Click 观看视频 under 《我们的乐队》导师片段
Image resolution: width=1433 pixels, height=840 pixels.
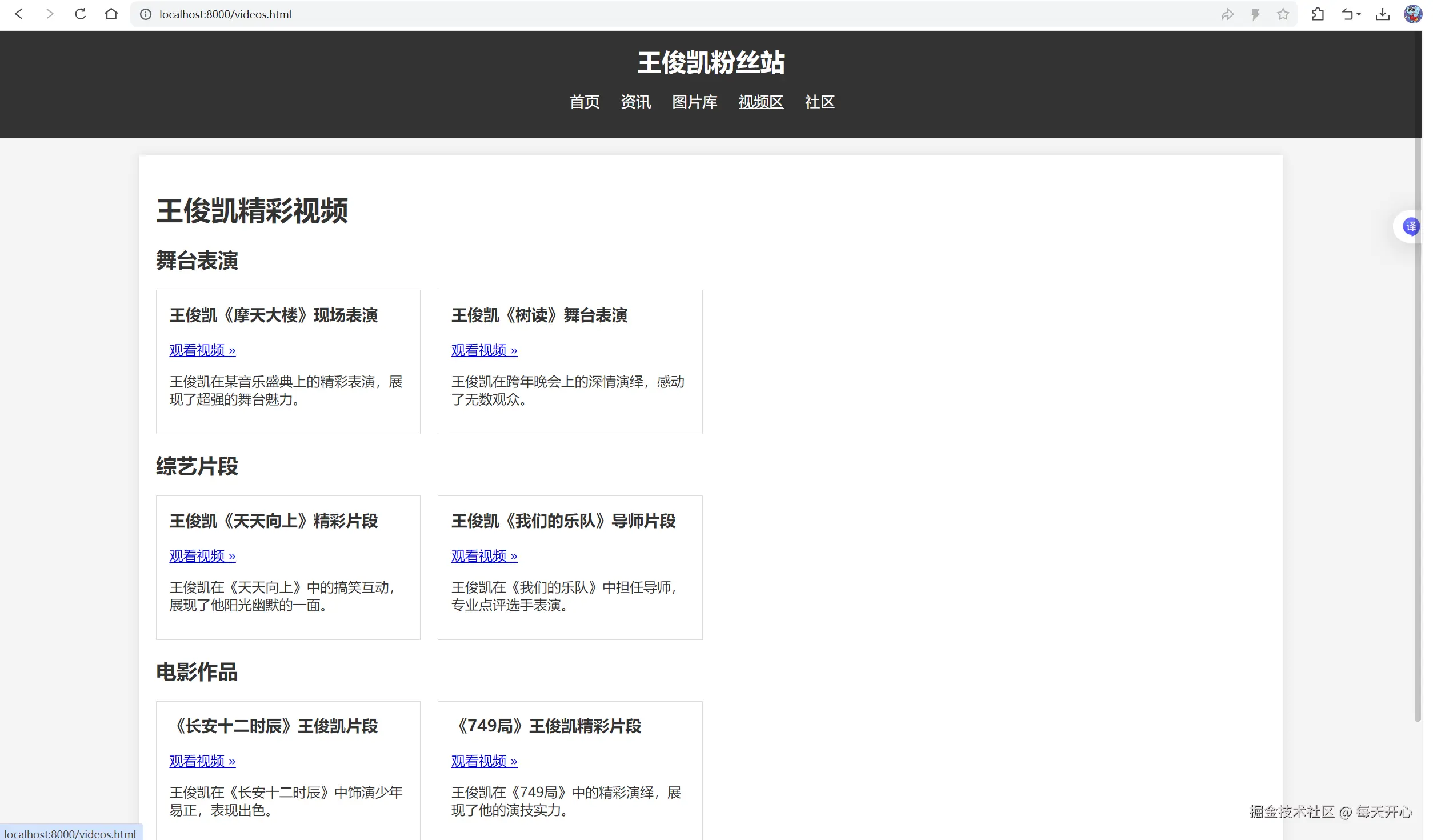coord(484,556)
